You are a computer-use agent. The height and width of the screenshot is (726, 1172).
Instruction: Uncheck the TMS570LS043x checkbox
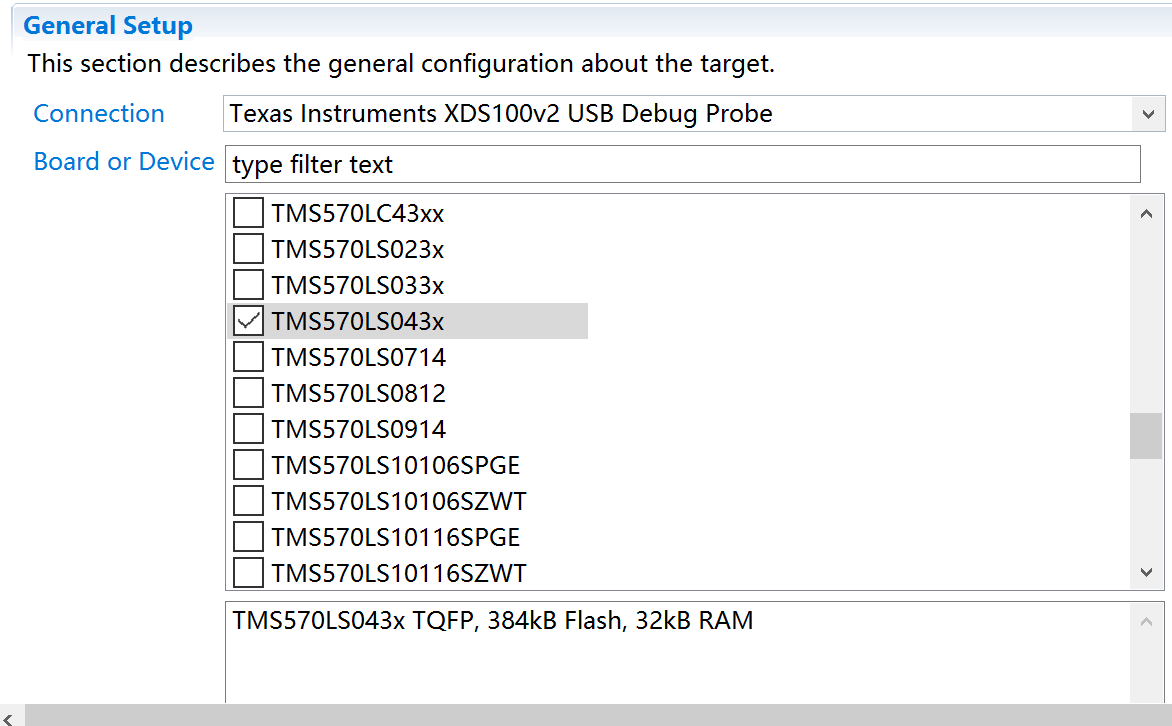pyautogui.click(x=248, y=321)
